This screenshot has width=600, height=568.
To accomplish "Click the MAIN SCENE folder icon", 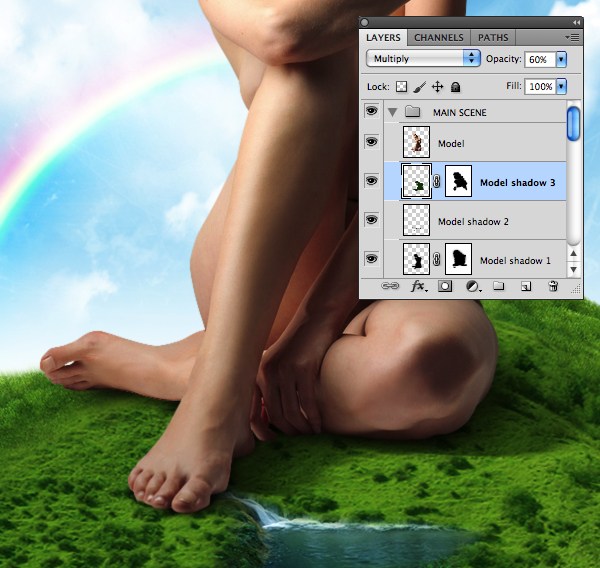I will (412, 112).
